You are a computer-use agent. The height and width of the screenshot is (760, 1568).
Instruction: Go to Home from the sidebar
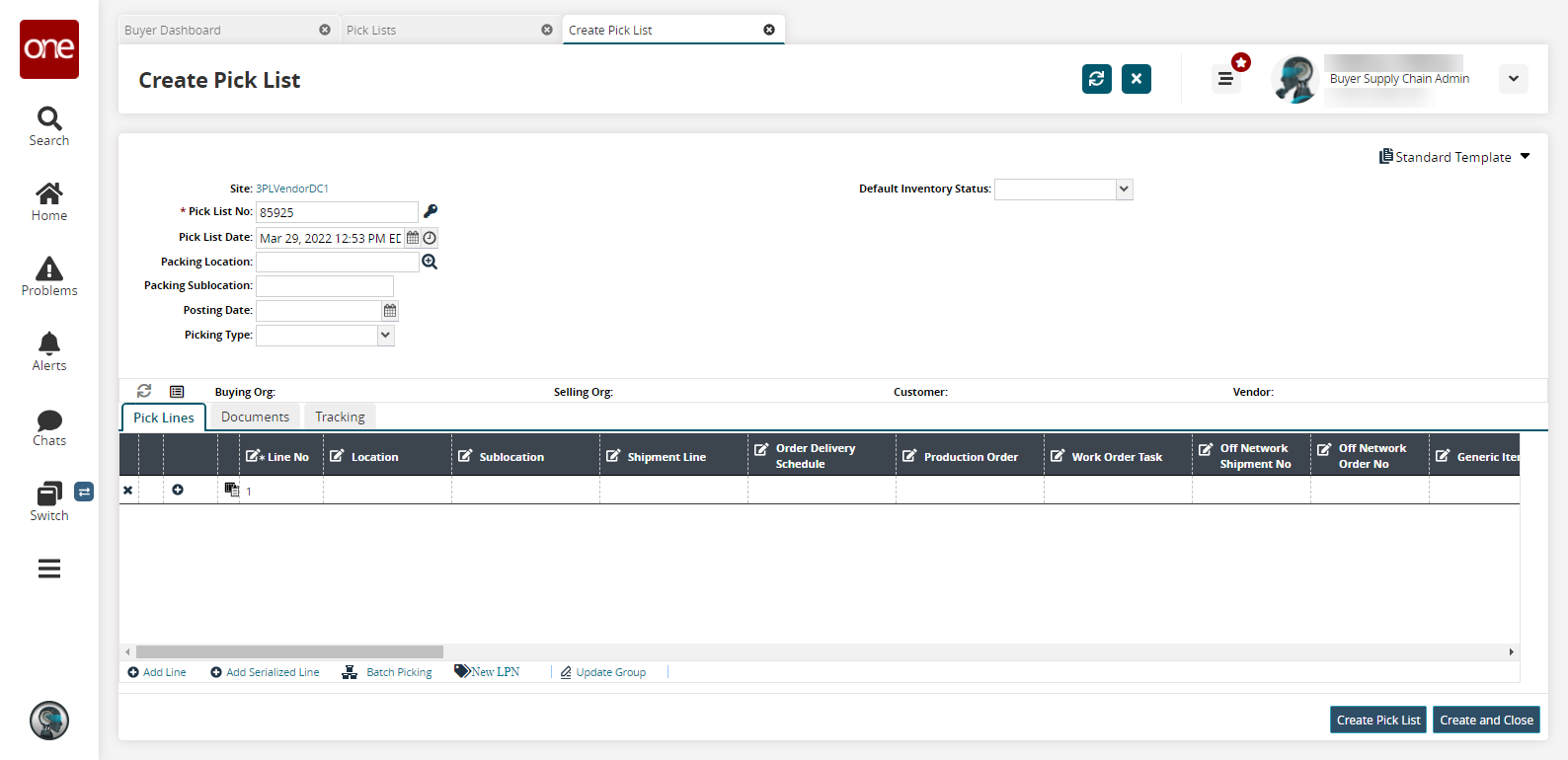[x=49, y=202]
